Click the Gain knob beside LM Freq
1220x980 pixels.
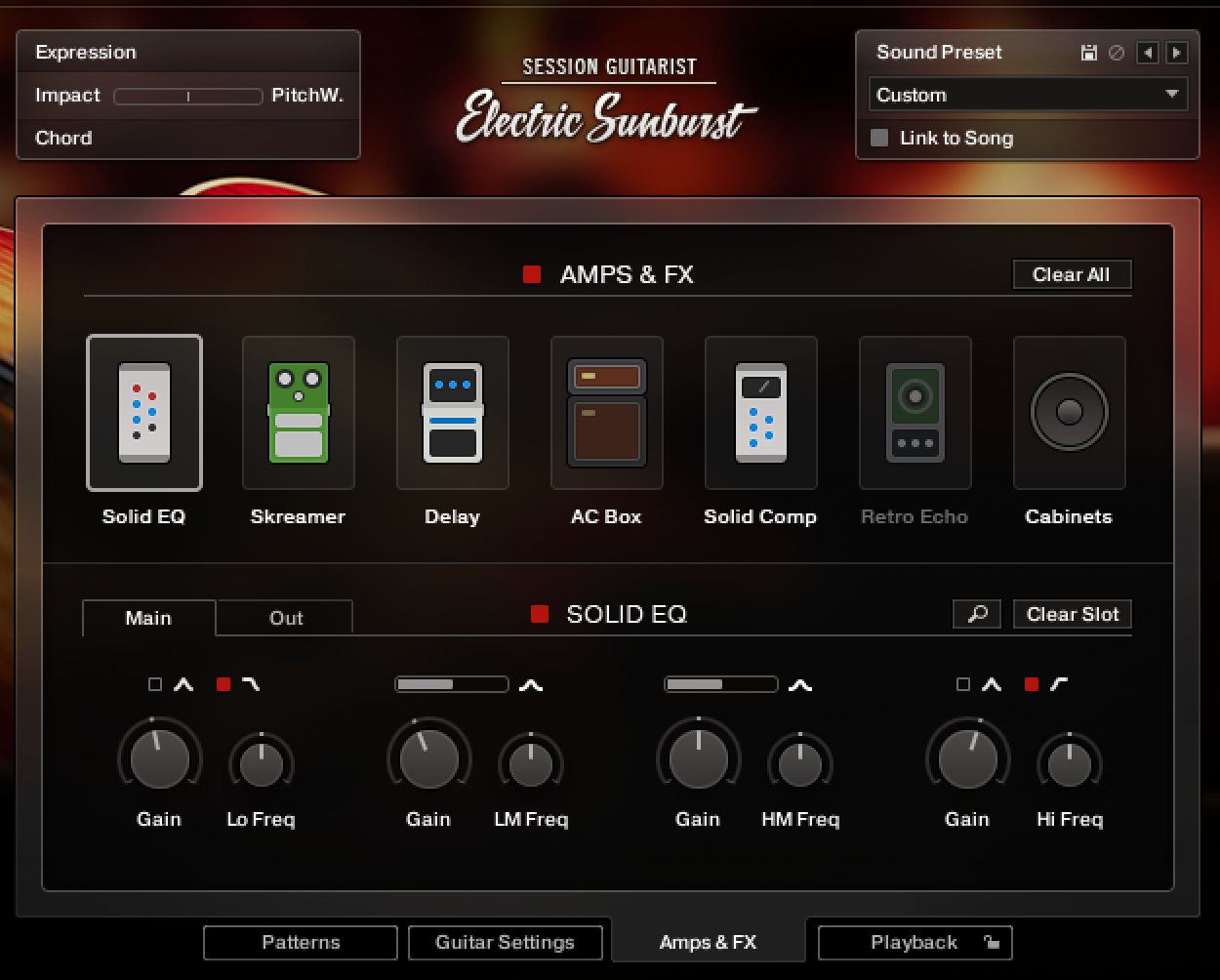[428, 759]
